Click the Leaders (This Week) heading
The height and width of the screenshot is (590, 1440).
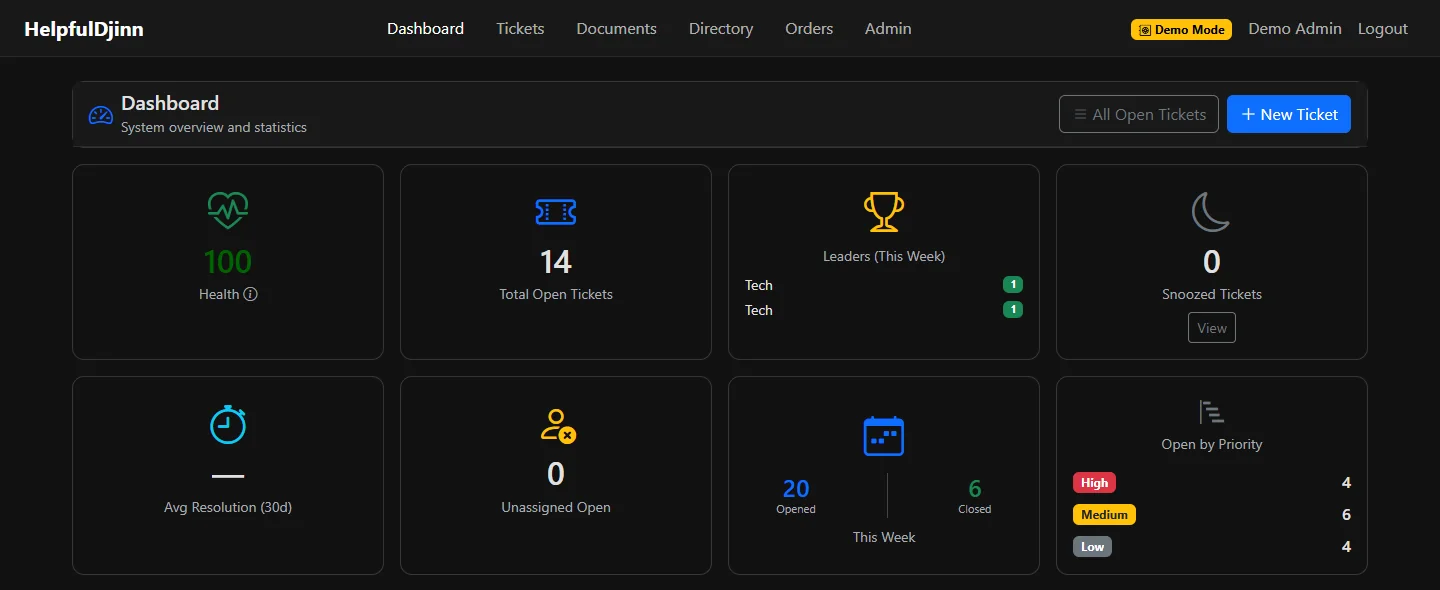click(884, 256)
